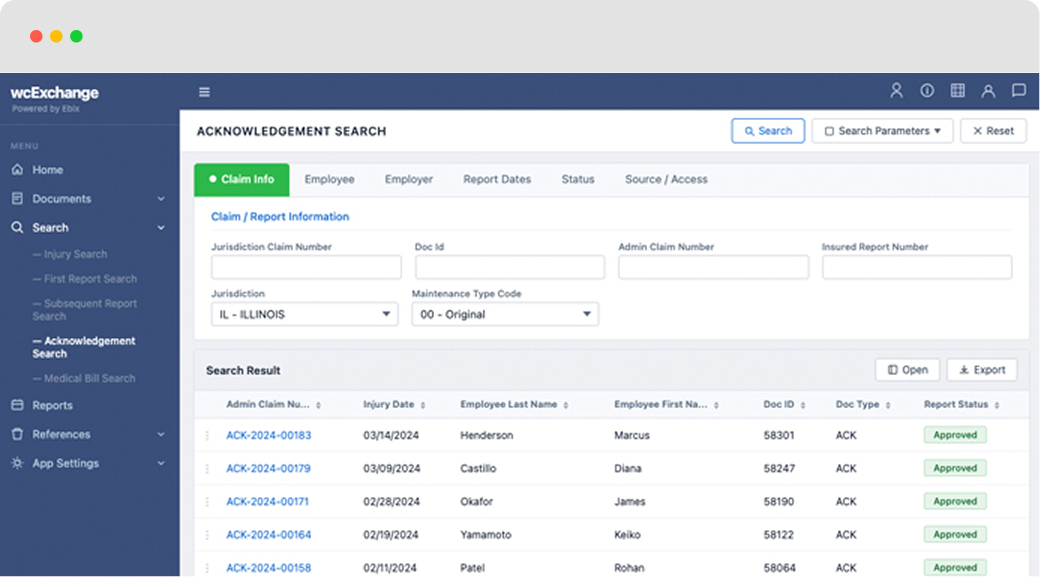Open row menu dots for ACK-2024-00164
This screenshot has height=577, width=1040.
tap(207, 535)
